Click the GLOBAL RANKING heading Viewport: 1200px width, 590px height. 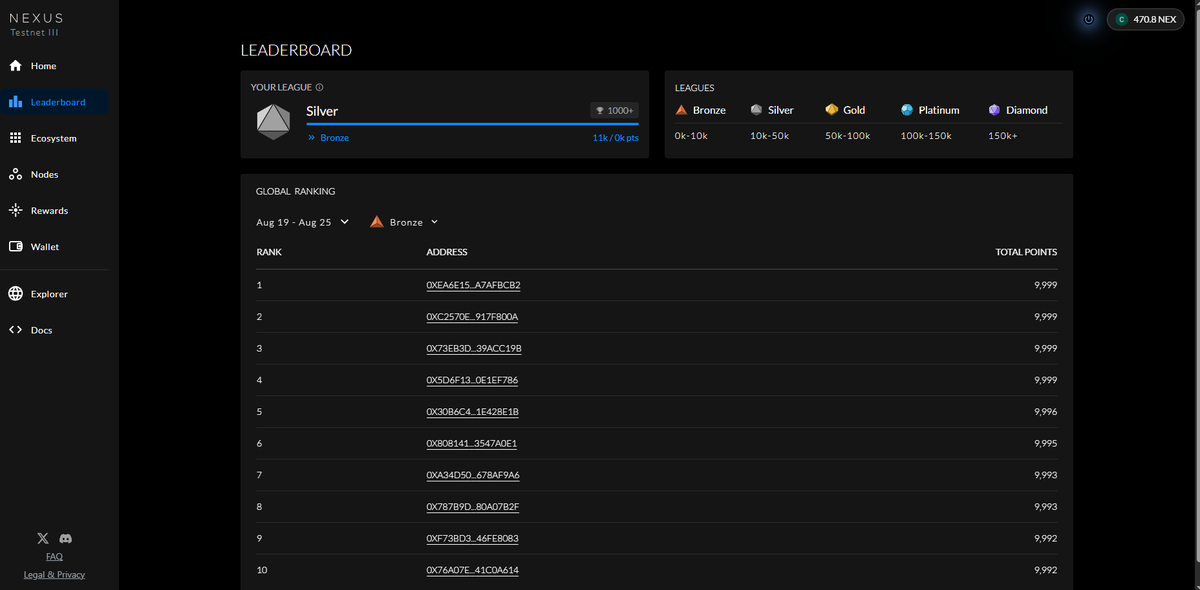point(296,191)
